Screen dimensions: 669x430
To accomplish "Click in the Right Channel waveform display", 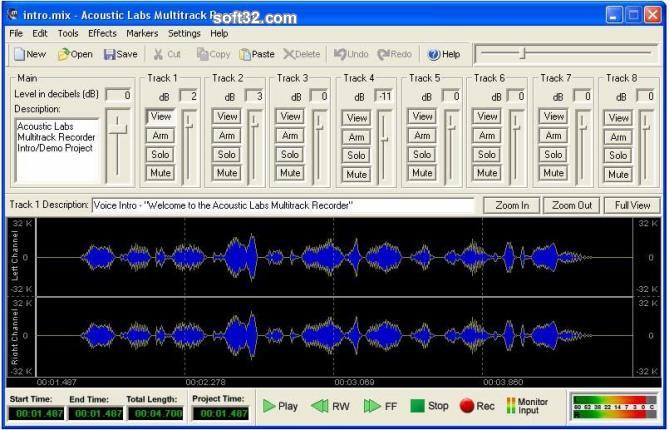I will pyautogui.click(x=335, y=337).
